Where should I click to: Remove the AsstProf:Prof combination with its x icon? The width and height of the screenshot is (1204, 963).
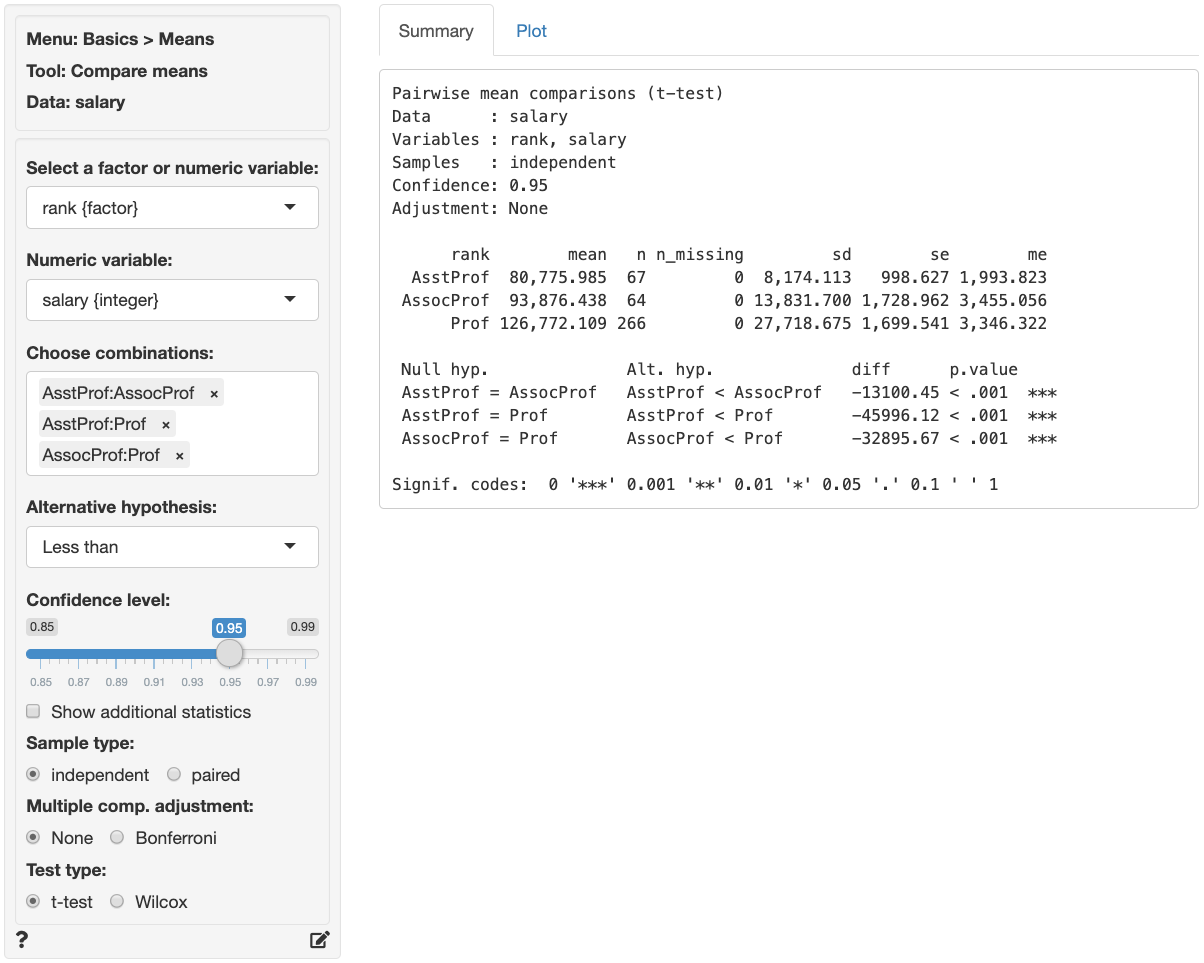coord(165,423)
